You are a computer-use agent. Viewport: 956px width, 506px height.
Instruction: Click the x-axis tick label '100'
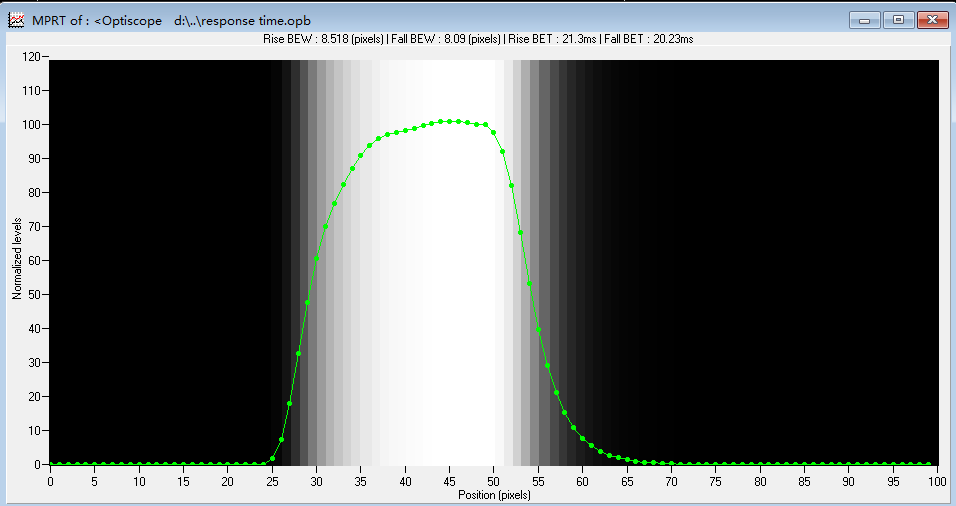click(937, 482)
